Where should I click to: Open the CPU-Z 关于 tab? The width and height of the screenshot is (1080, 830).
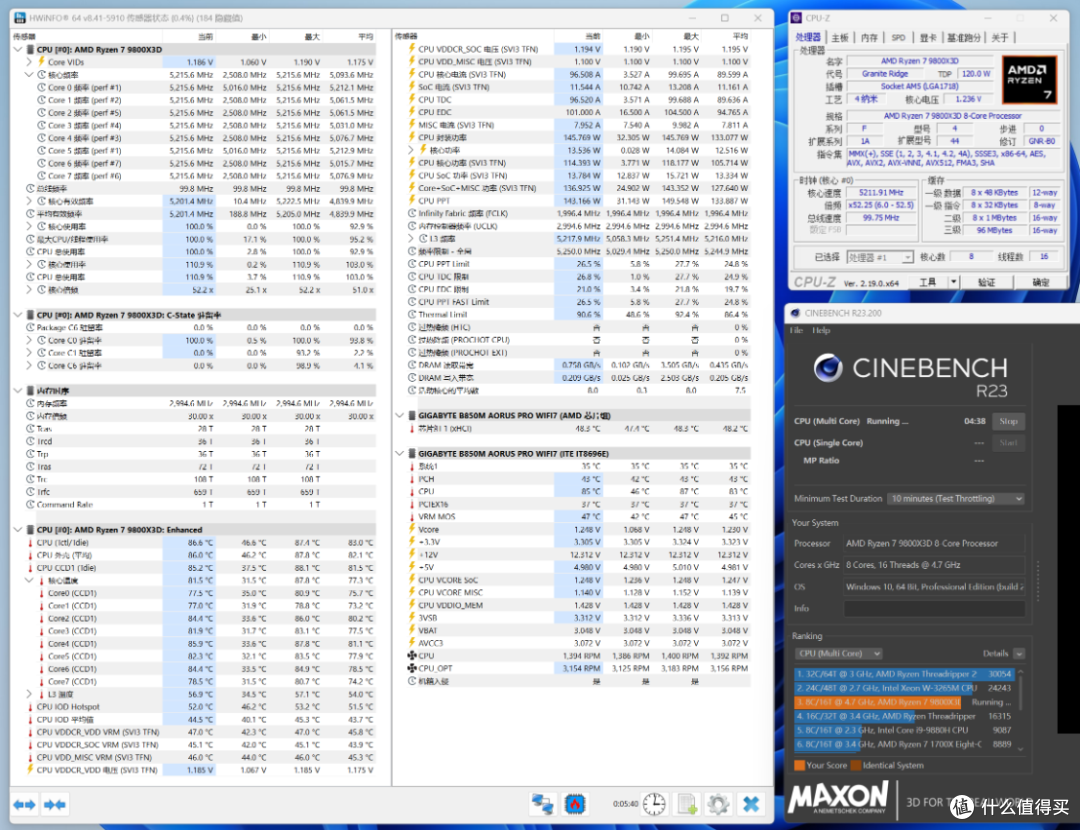pos(999,37)
